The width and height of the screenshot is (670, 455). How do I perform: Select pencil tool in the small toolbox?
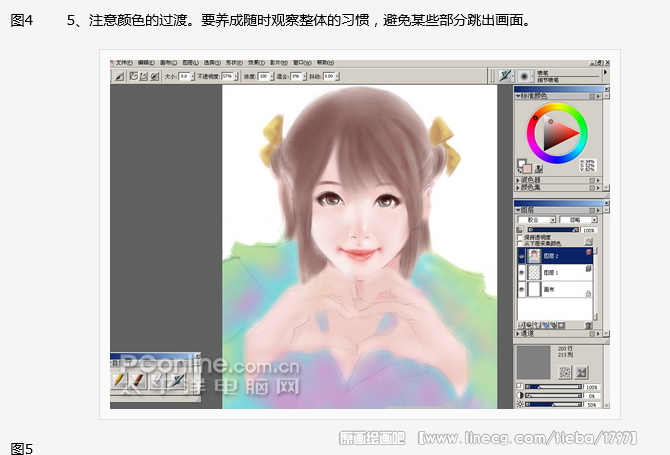click(x=119, y=380)
